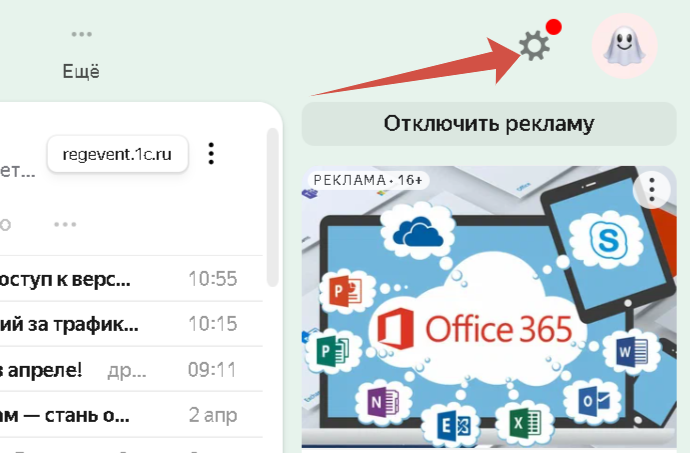The width and height of the screenshot is (690, 453).
Task: Open the email received at 10:15
Action: 131,324
